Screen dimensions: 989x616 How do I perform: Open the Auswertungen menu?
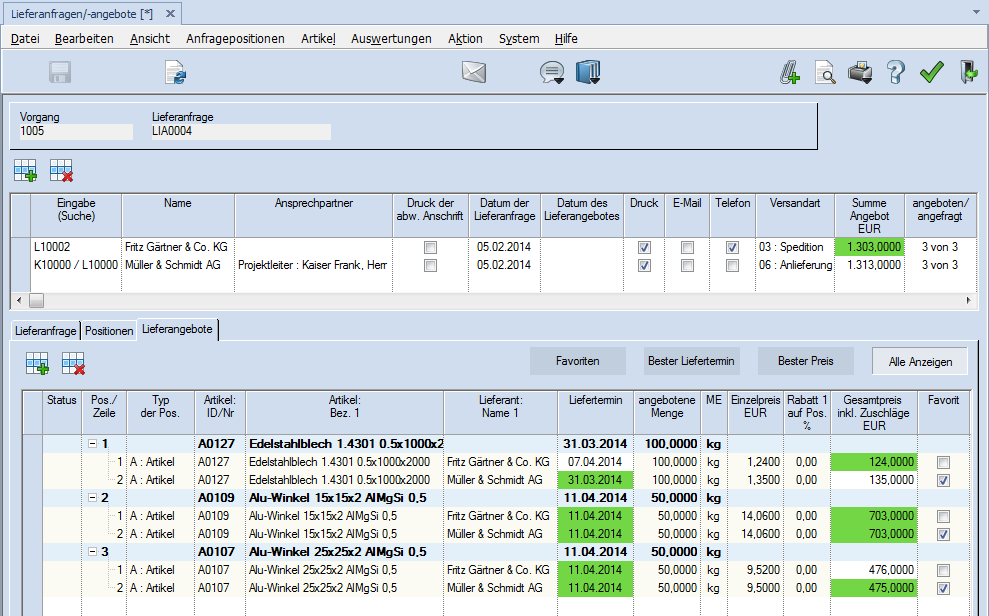pos(391,39)
